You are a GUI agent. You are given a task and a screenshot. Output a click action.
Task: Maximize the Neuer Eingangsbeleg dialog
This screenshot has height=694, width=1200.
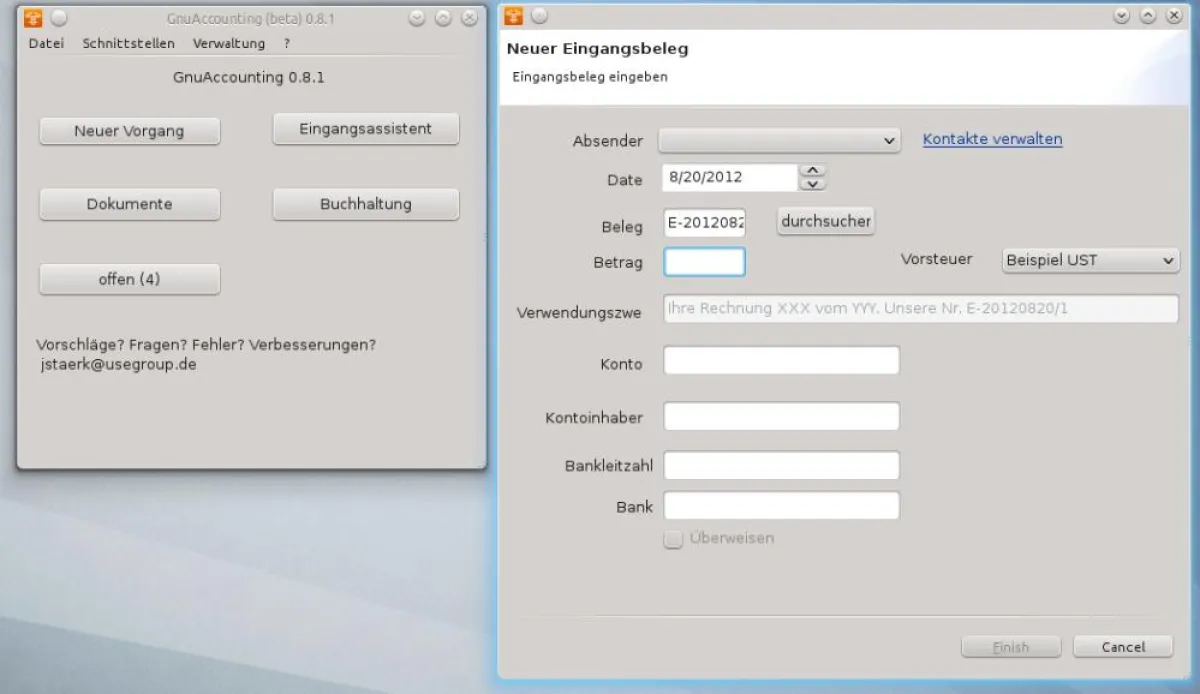click(x=1148, y=16)
